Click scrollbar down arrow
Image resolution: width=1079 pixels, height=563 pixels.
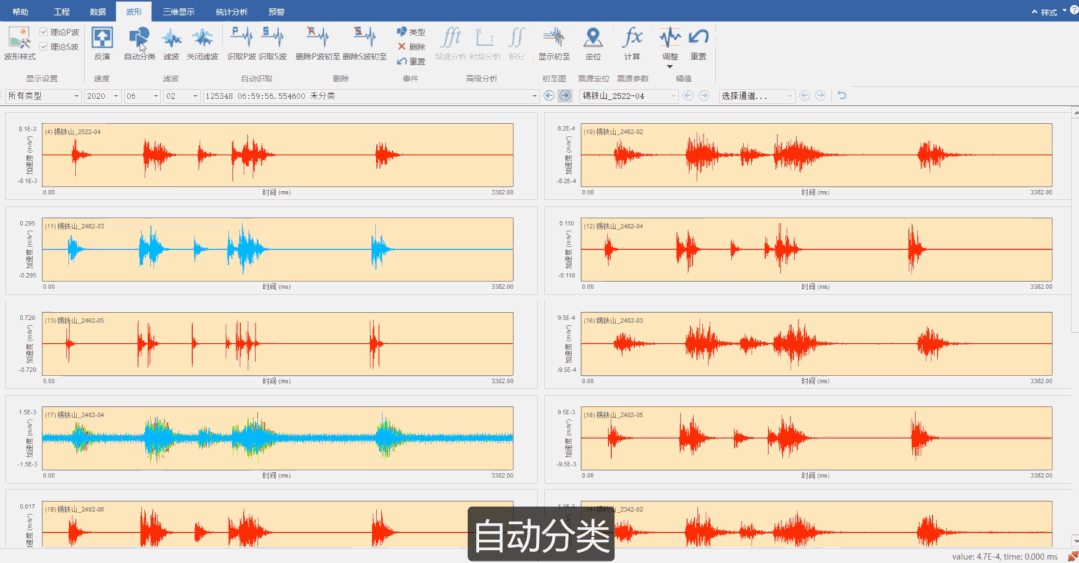[1075, 542]
